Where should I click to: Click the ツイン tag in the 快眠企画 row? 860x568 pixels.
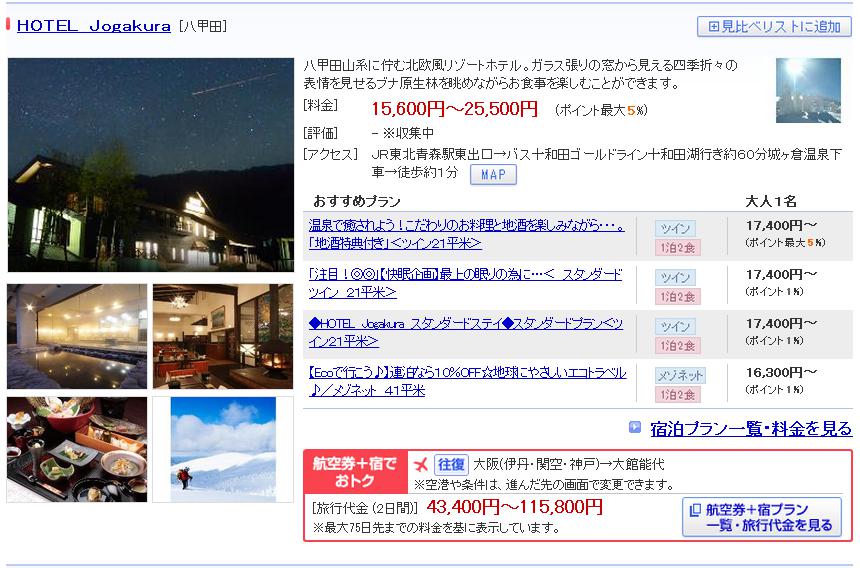coord(675,277)
